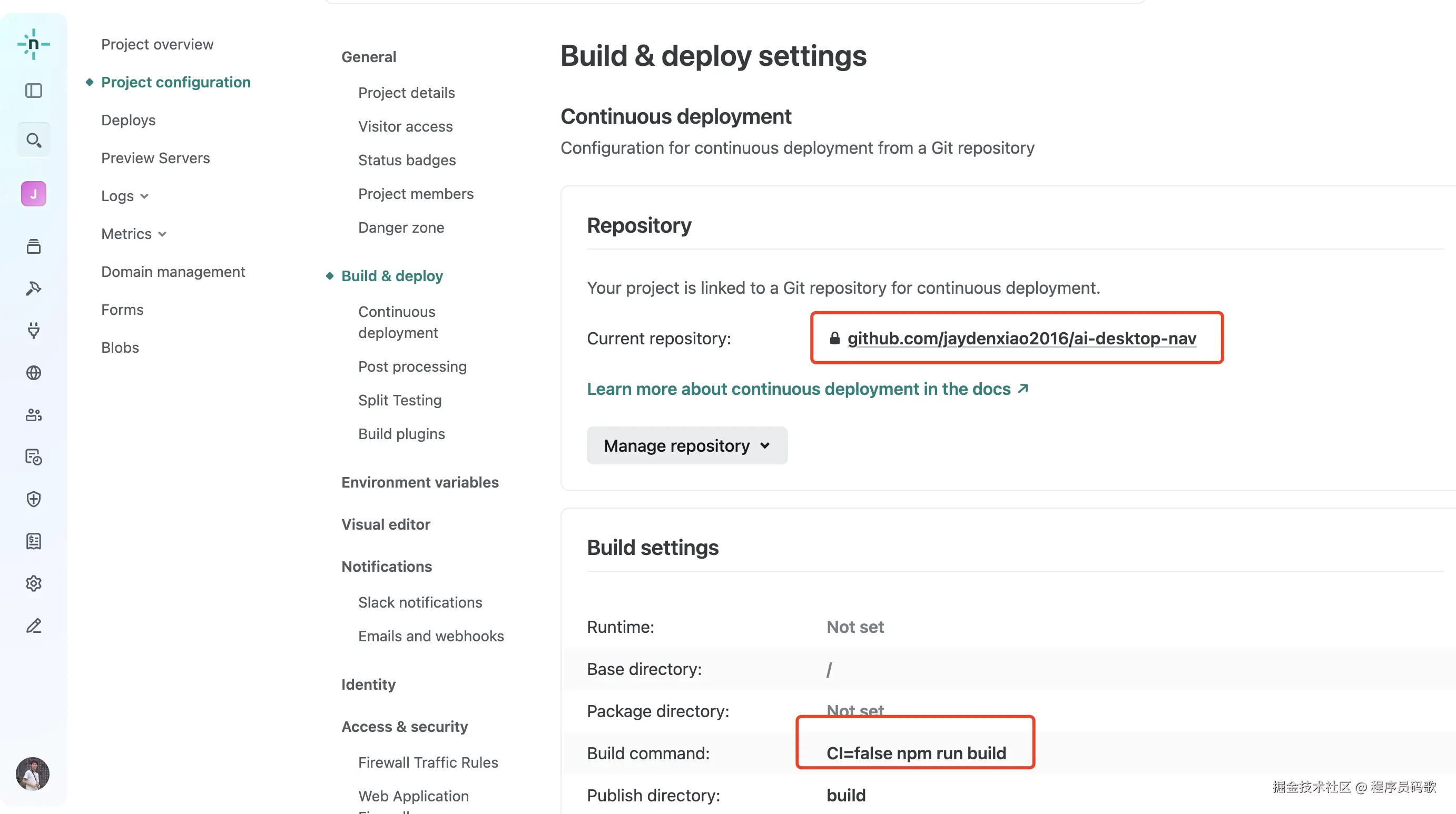Click the team members people icon
Screen dimensions: 1456x814
[x=33, y=415]
